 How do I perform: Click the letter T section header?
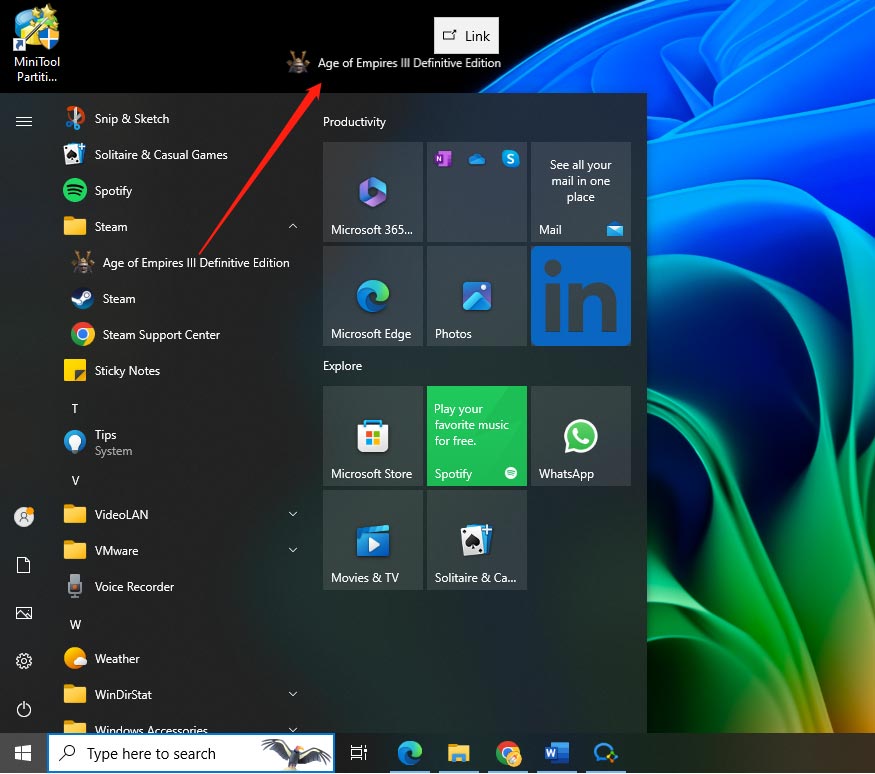tap(75, 408)
